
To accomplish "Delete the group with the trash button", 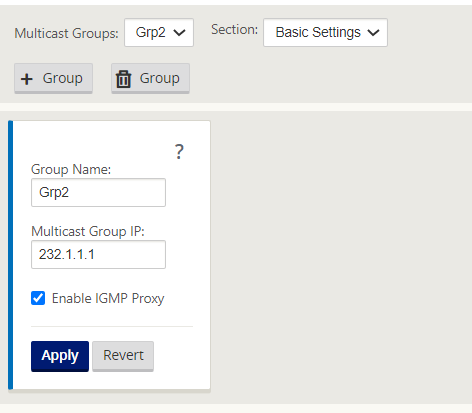I will tap(150, 78).
